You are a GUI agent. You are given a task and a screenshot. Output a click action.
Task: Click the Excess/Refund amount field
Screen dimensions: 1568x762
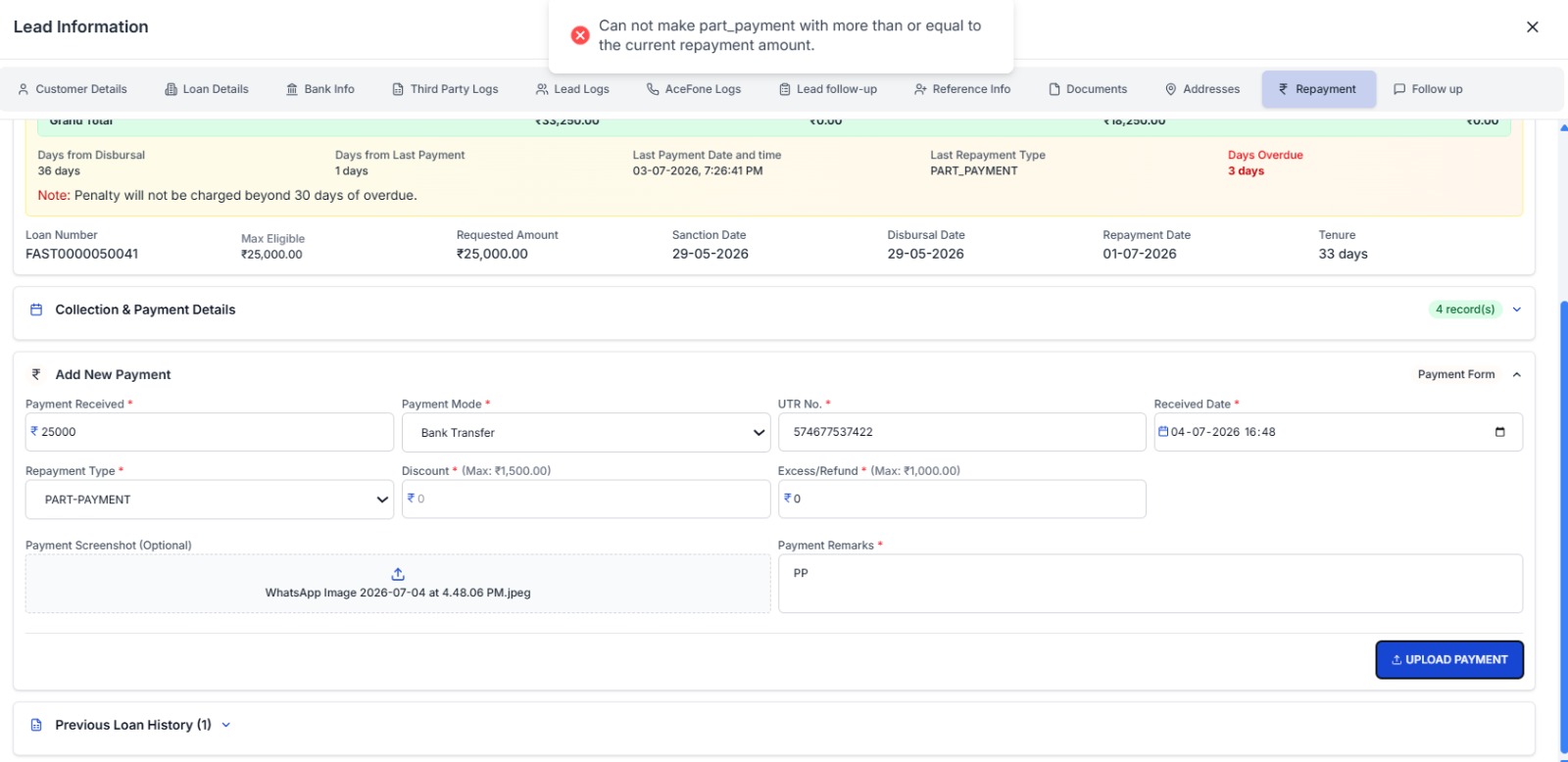coord(961,499)
